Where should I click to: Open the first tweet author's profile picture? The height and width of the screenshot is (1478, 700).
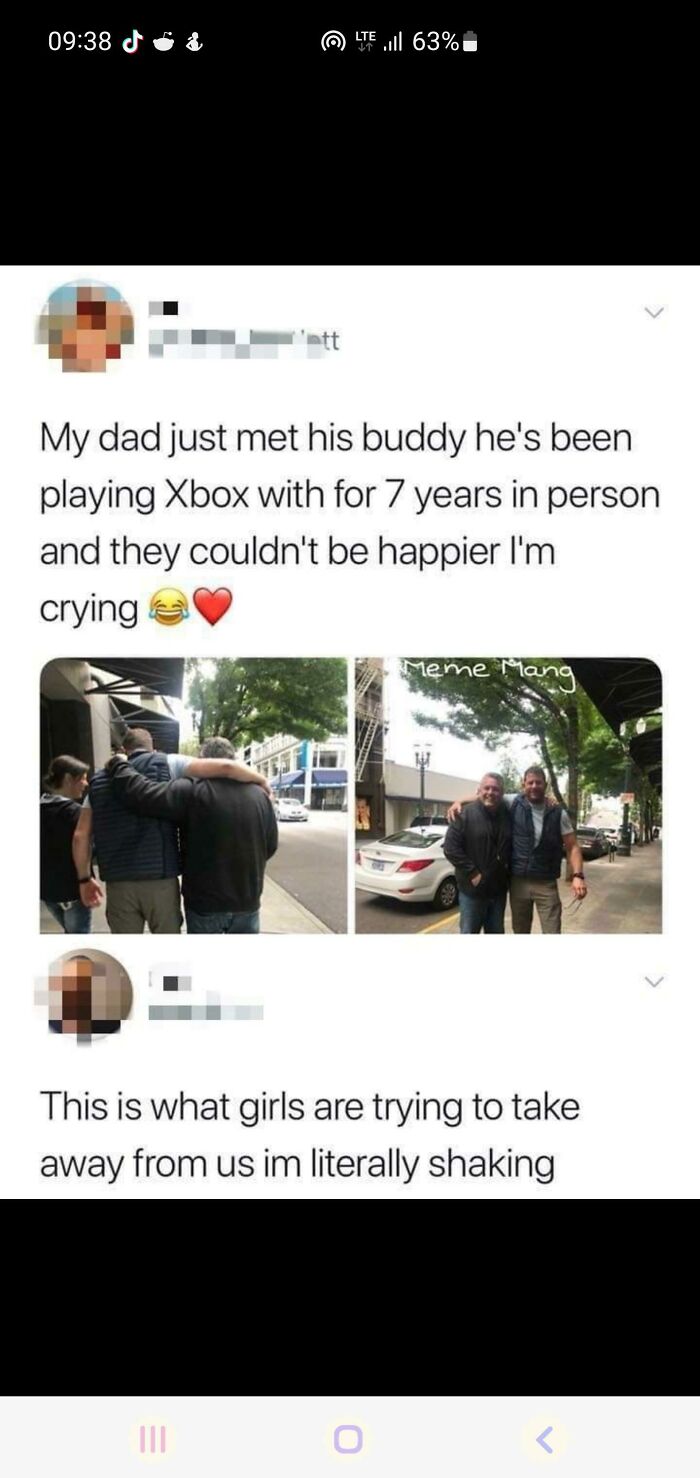click(85, 326)
